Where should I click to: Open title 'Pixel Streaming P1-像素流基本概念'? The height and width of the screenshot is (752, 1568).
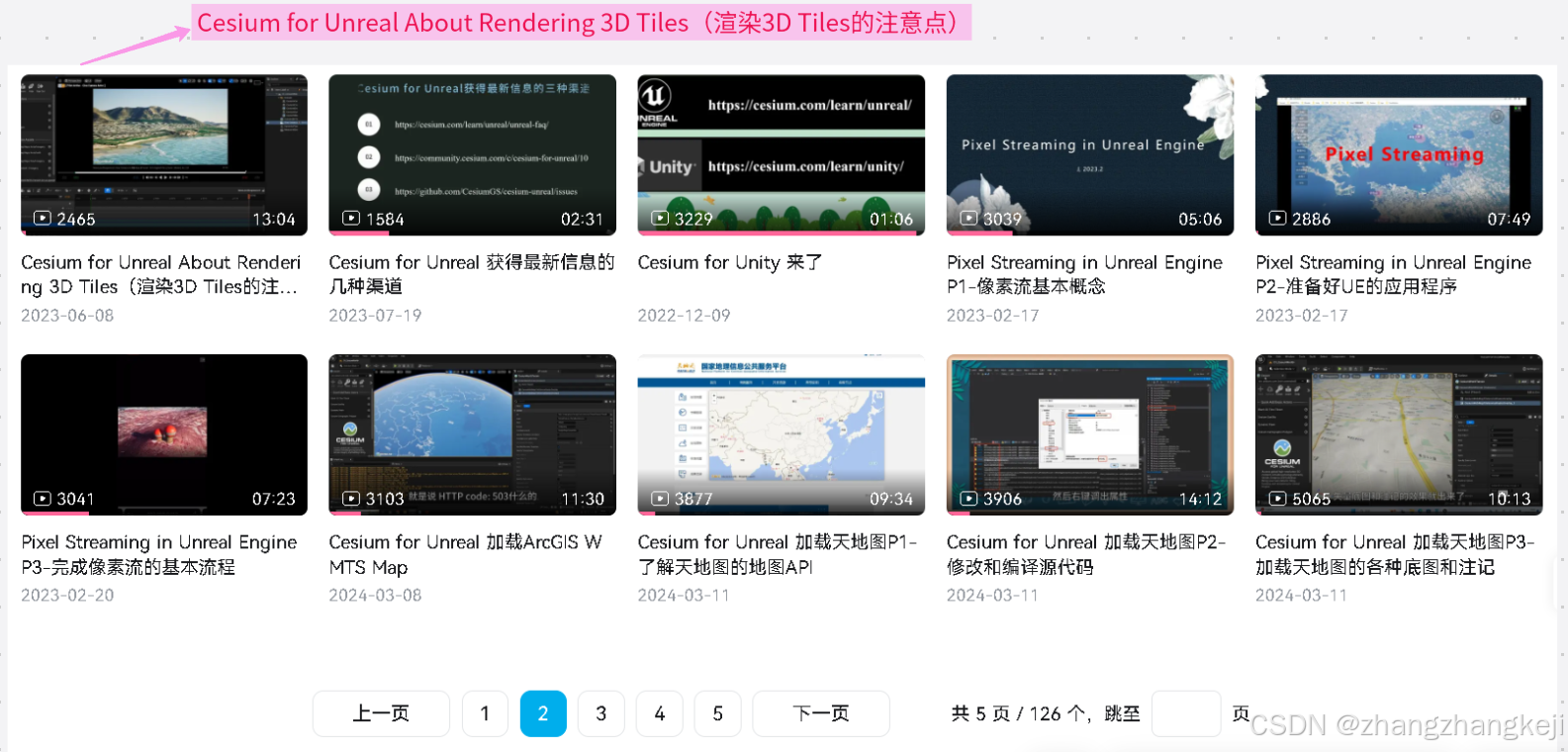1084,274
